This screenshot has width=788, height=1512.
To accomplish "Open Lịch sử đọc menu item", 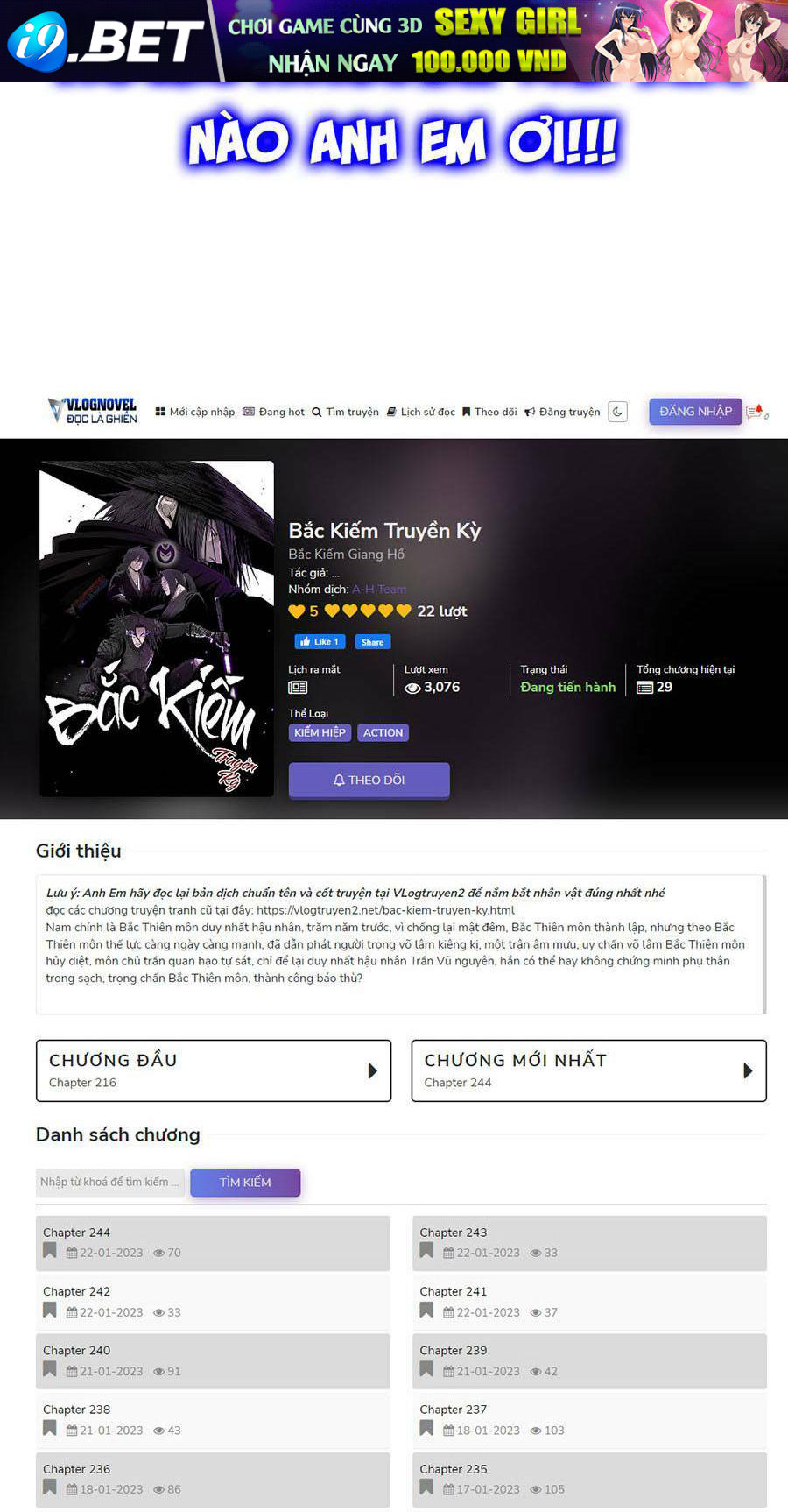I will coord(421,412).
